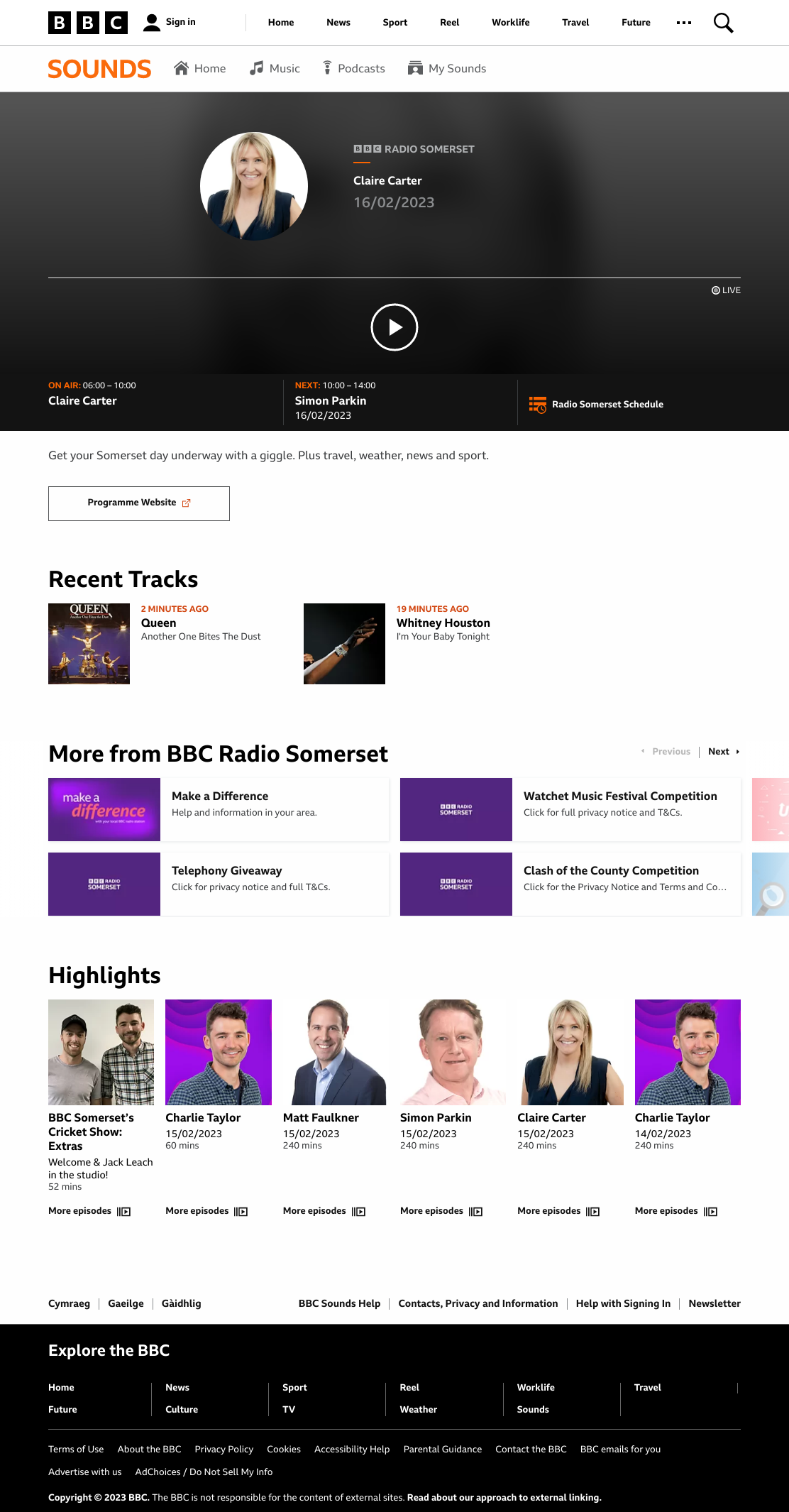Open Culture in Explore the BBC

tap(182, 1410)
